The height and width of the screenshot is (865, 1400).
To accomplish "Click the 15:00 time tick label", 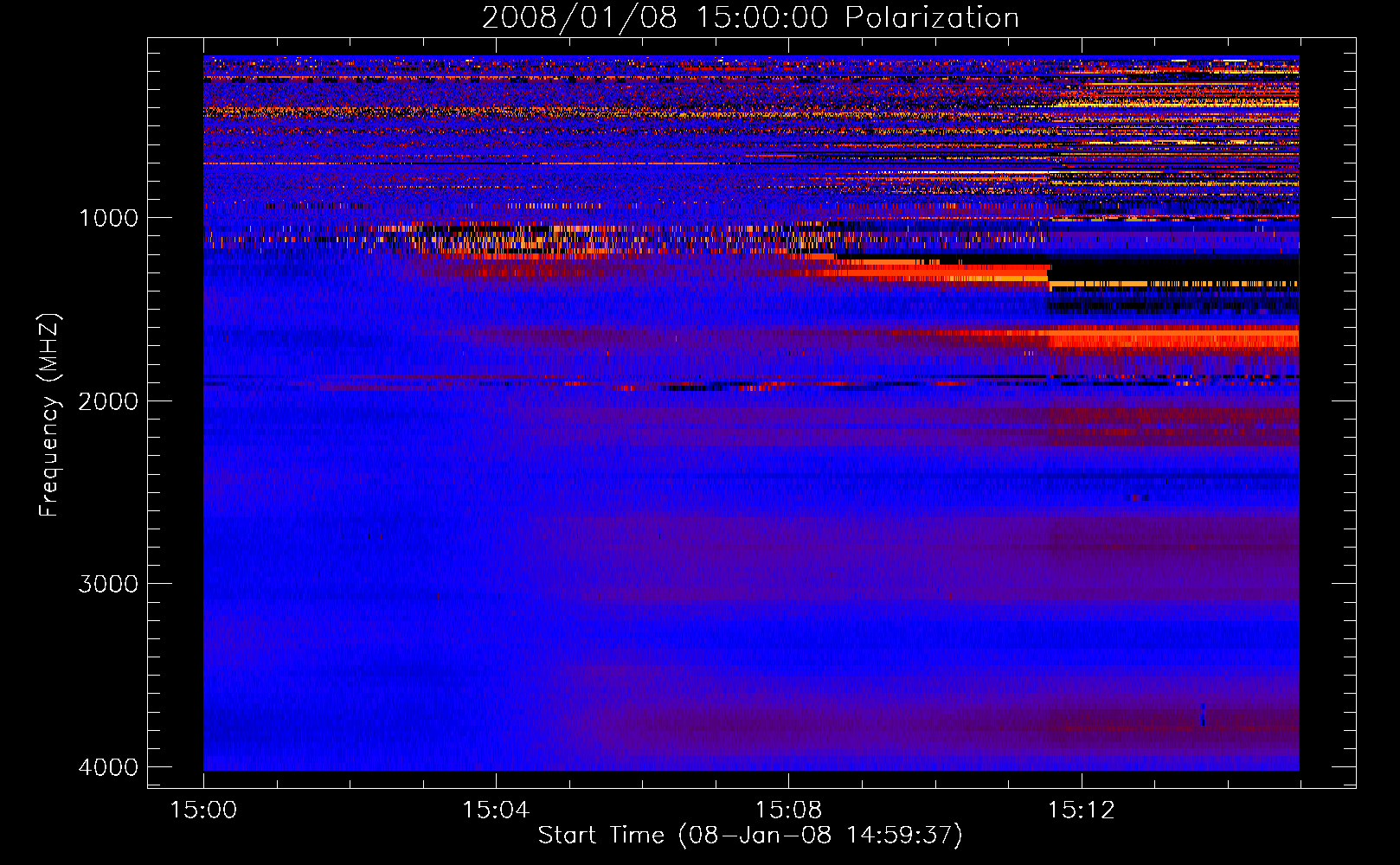I will 203,811.
